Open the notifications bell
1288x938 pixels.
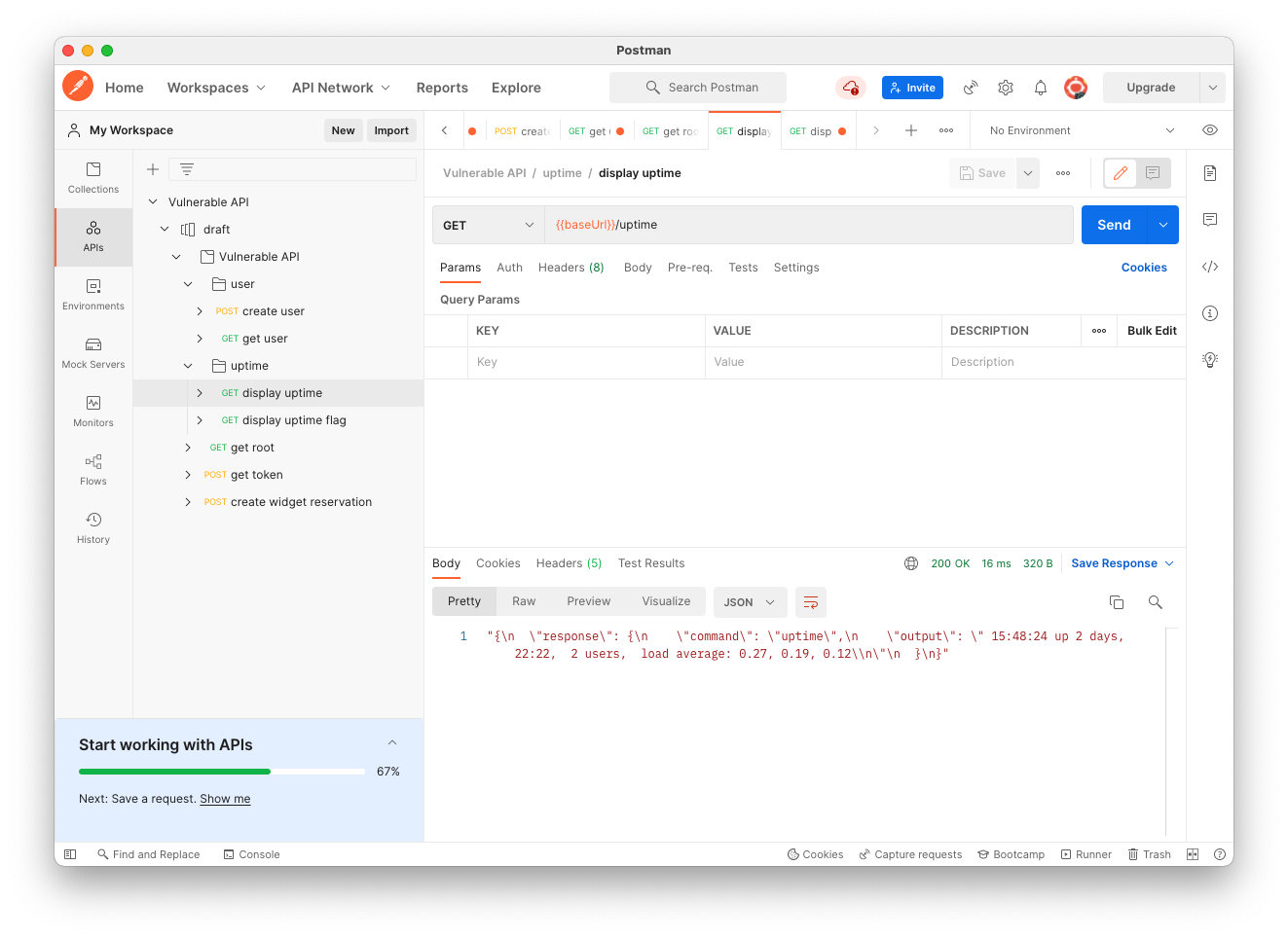coord(1041,88)
